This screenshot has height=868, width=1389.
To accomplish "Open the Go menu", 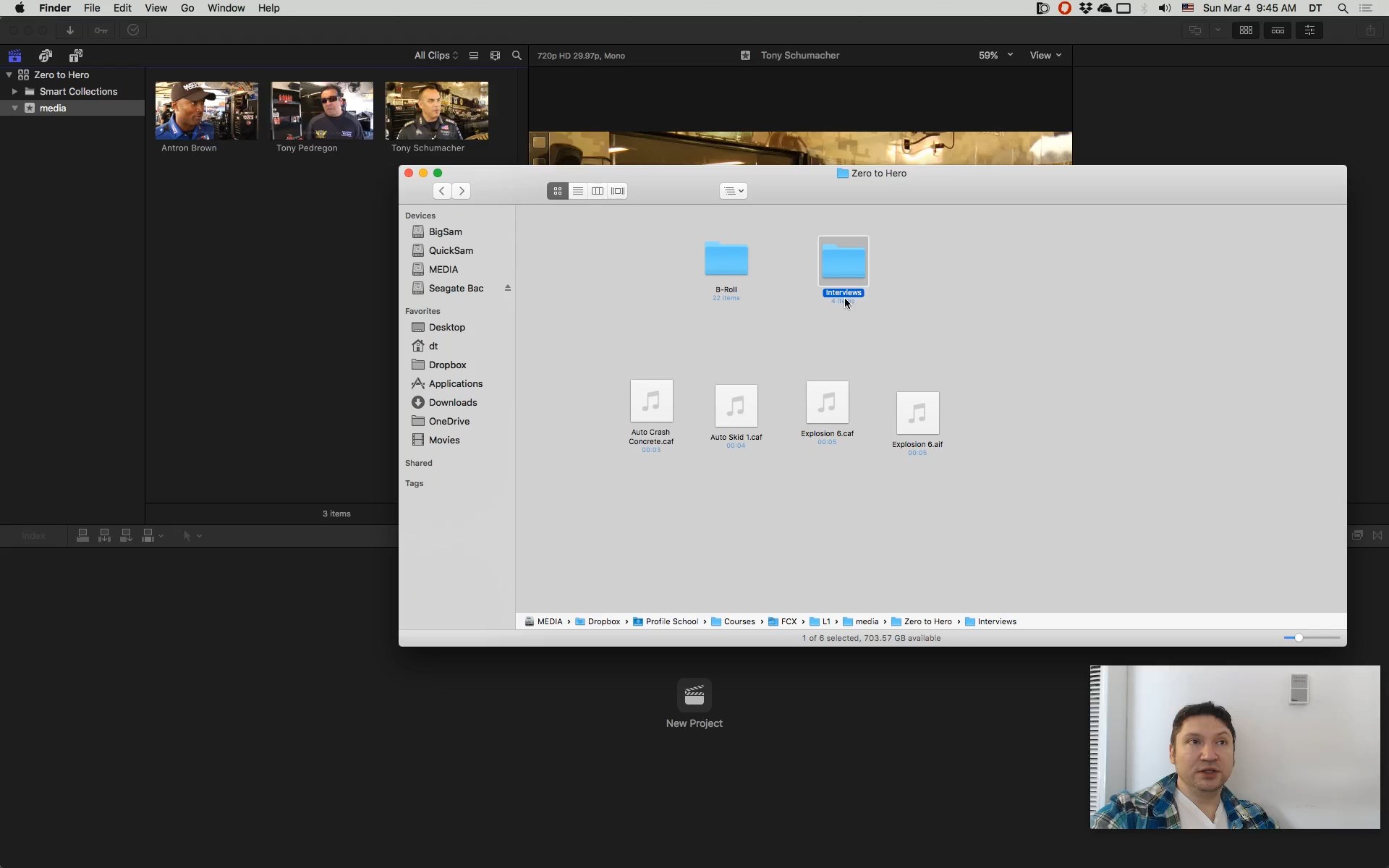I will [187, 8].
